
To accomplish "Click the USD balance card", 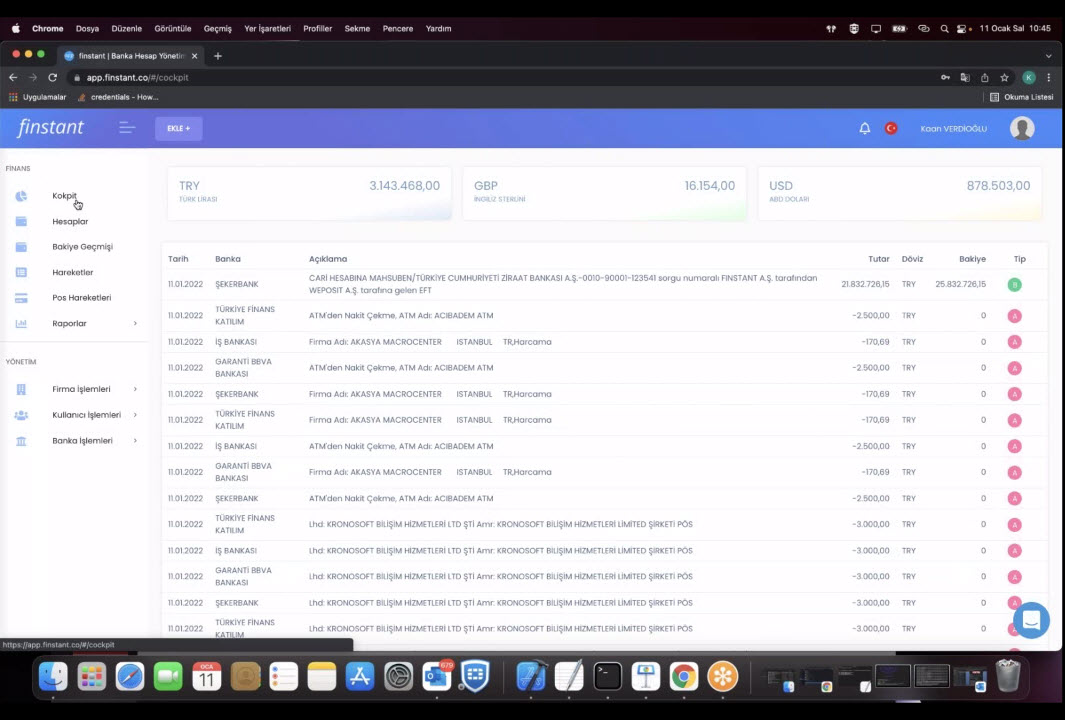I will [899, 193].
